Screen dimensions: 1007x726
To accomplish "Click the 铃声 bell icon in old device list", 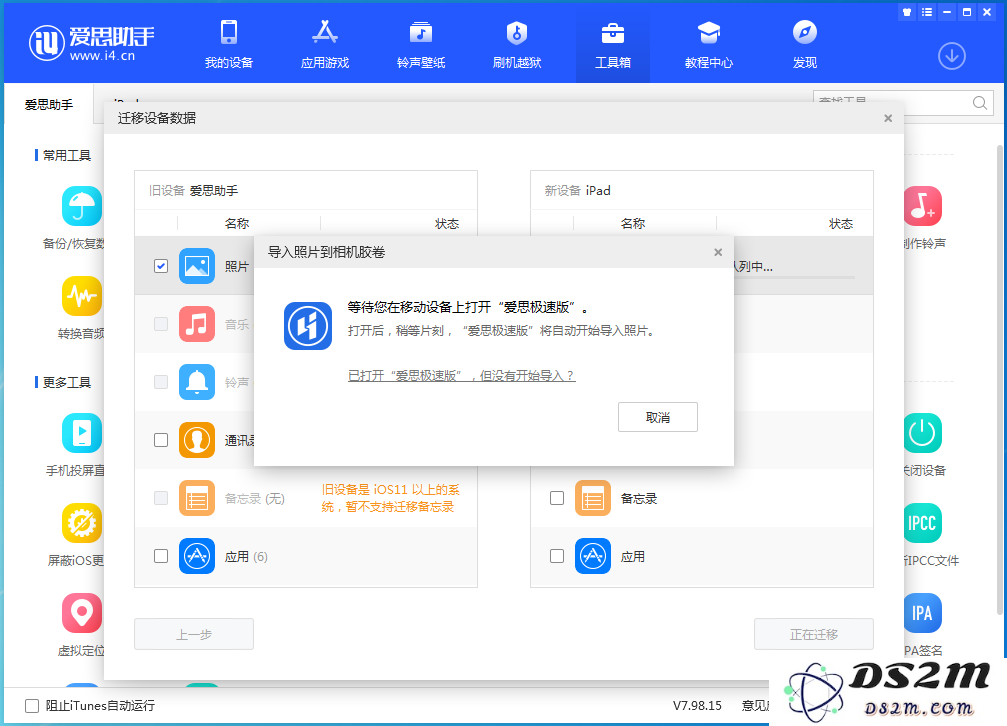I will tap(197, 382).
